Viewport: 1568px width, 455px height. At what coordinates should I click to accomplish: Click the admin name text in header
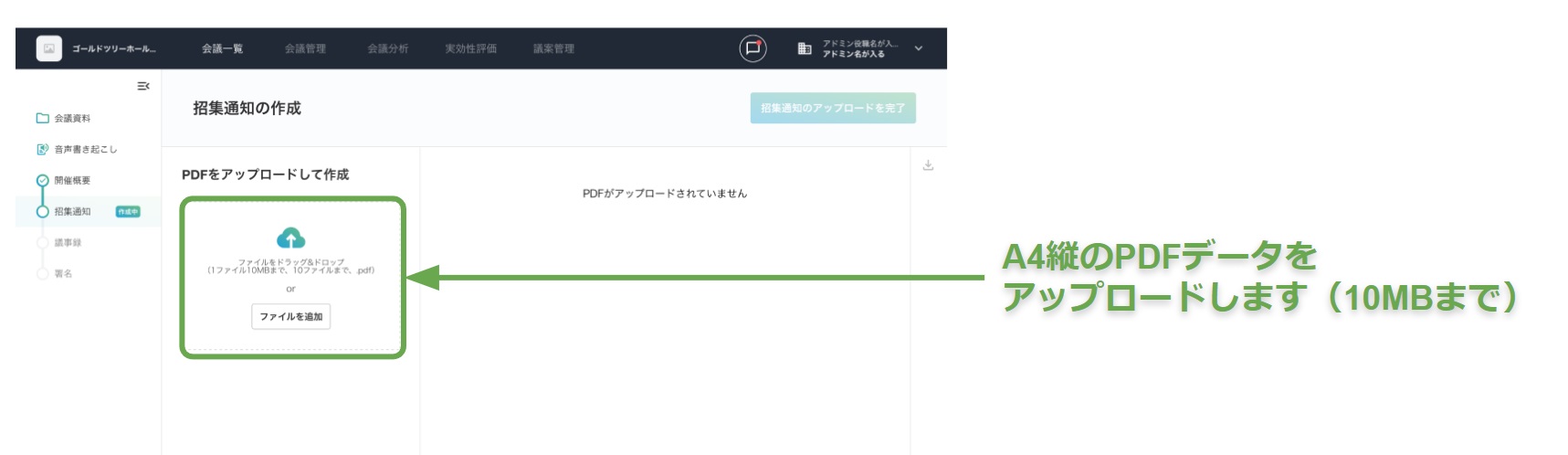tap(854, 54)
